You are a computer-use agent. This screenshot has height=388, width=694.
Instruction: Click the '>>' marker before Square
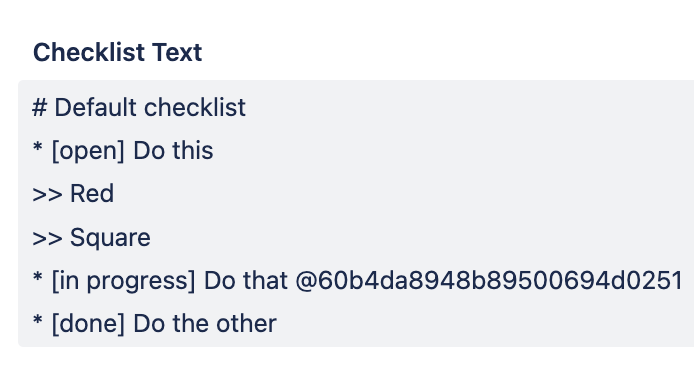point(47,238)
